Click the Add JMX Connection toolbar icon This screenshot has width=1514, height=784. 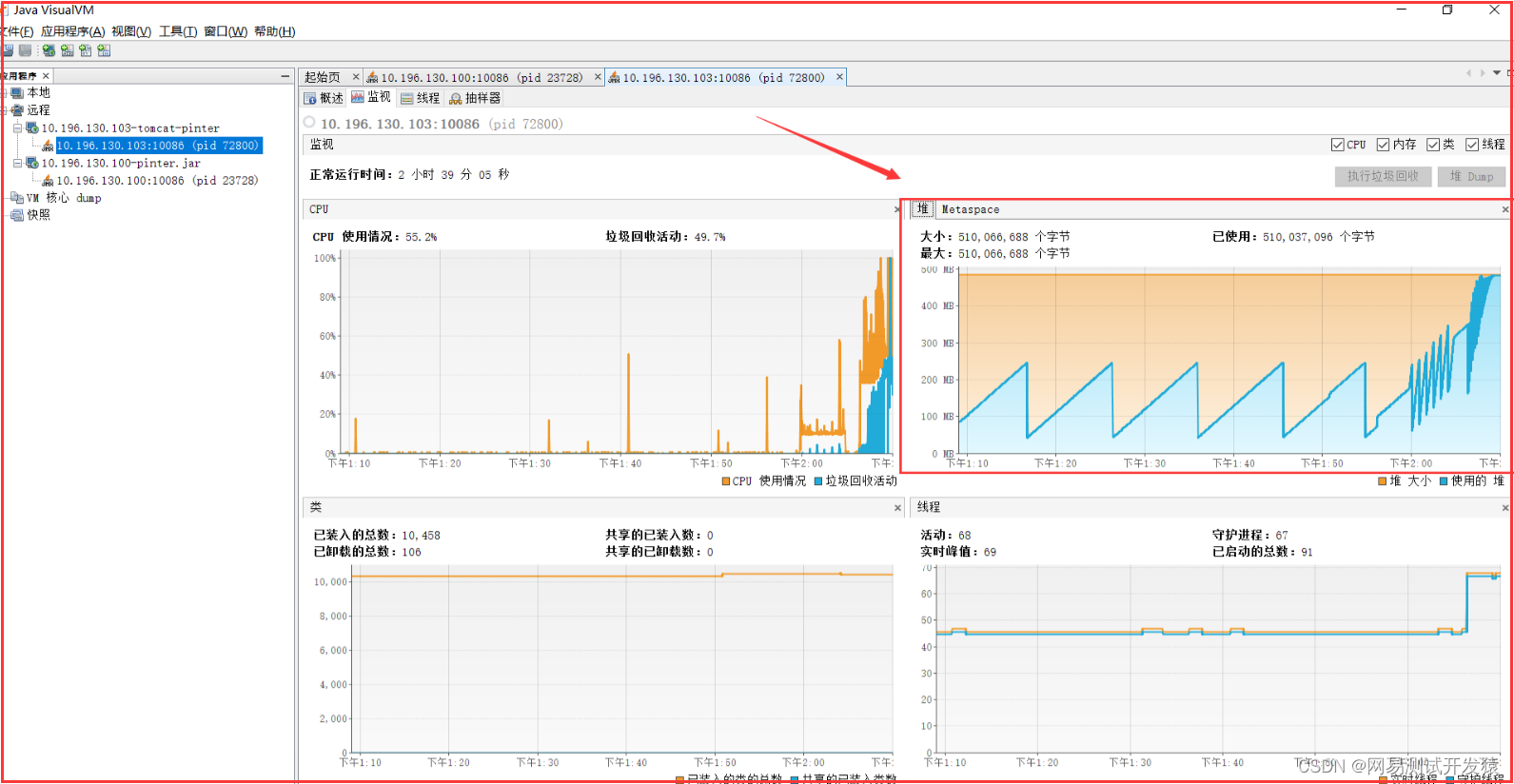tap(67, 50)
